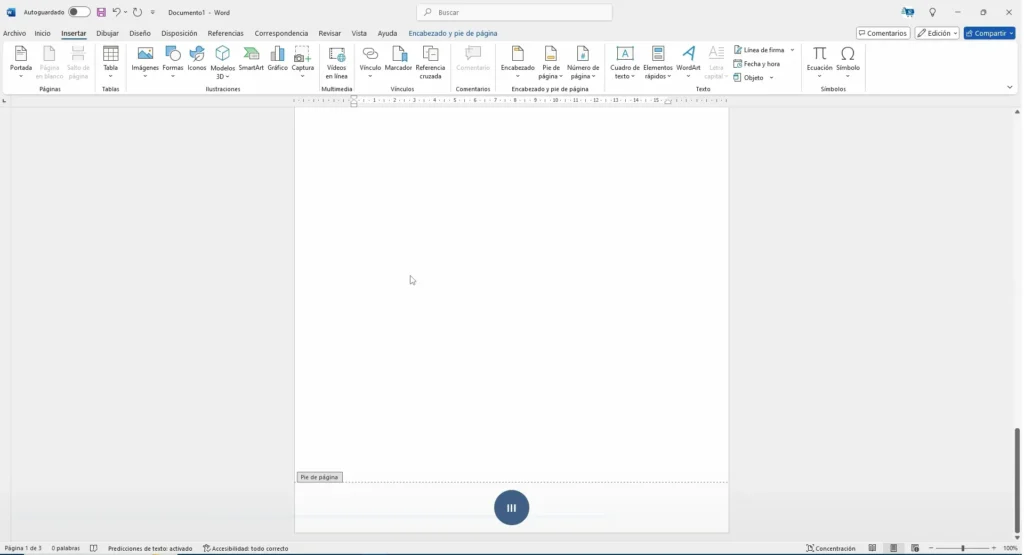1024x555 pixels.
Task: Insert a cover page with Portada
Action: click(x=21, y=63)
